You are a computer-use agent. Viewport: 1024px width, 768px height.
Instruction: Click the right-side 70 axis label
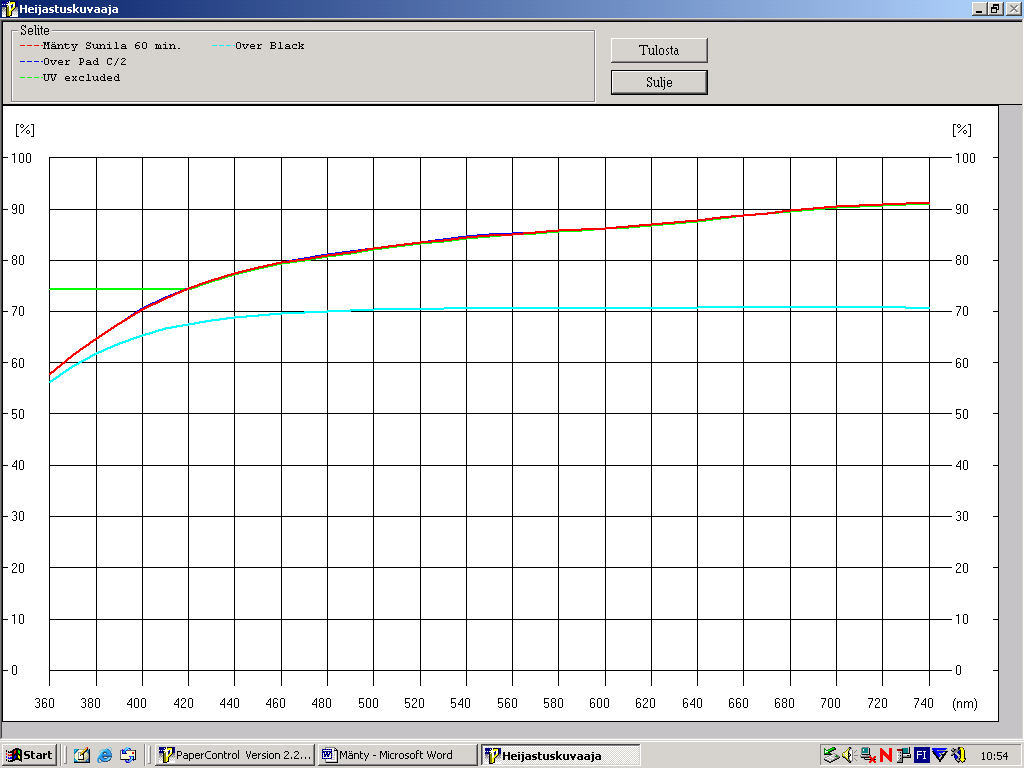pos(962,312)
